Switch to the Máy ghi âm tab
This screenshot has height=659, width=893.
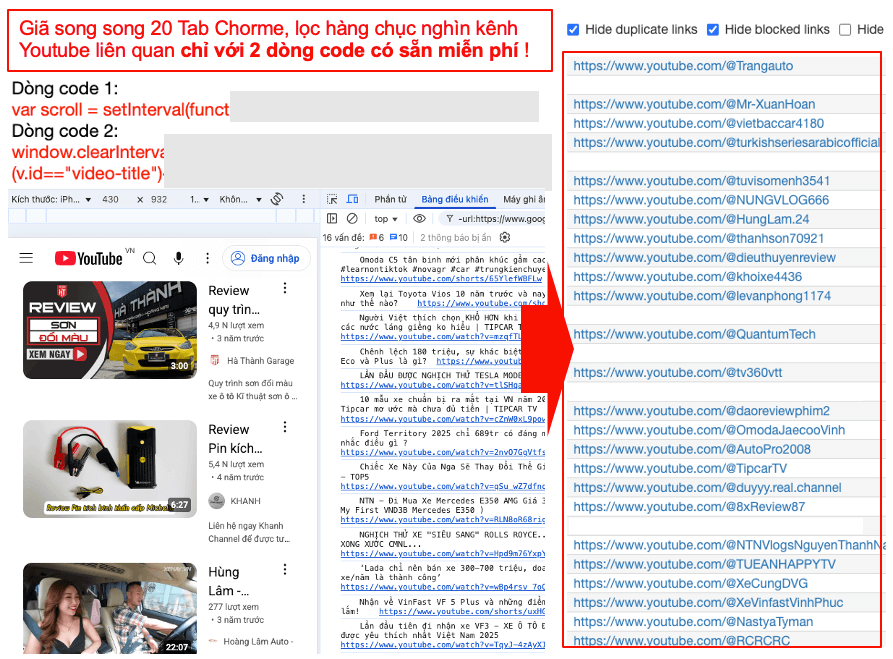[x=523, y=199]
